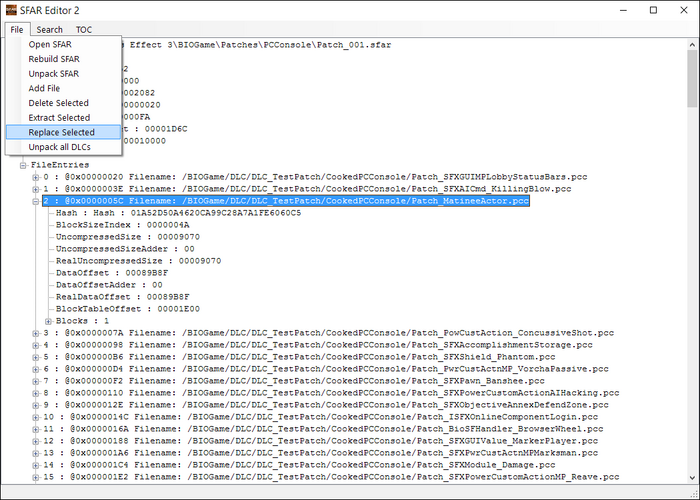Select row Patch_PowCustAction_ConcussiveShot.pcc

coord(329,333)
